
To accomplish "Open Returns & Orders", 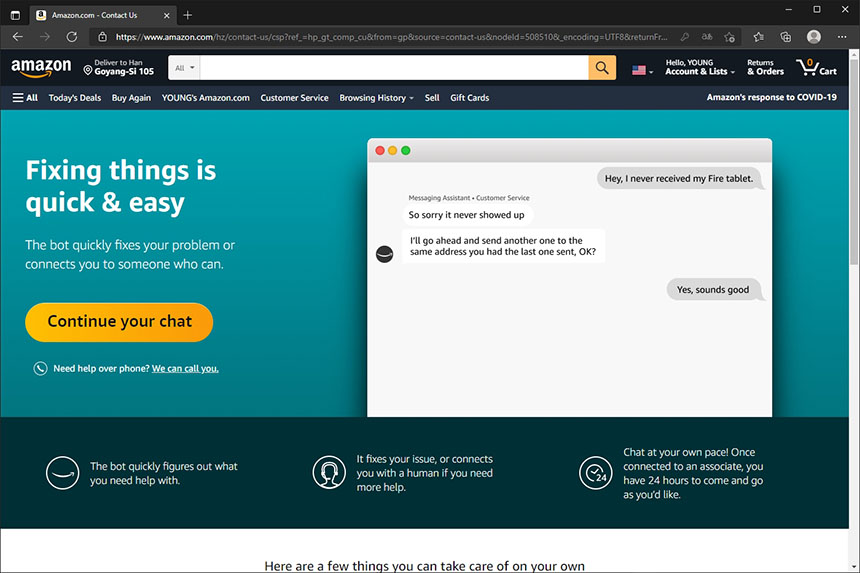I will pos(765,67).
